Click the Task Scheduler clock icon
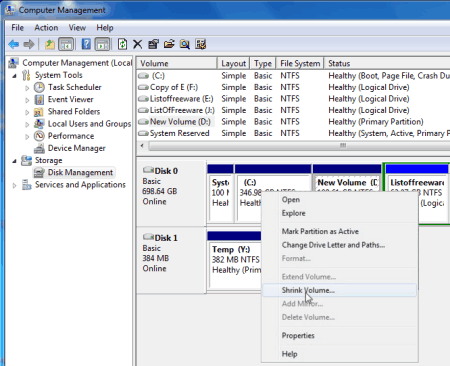 39,87
